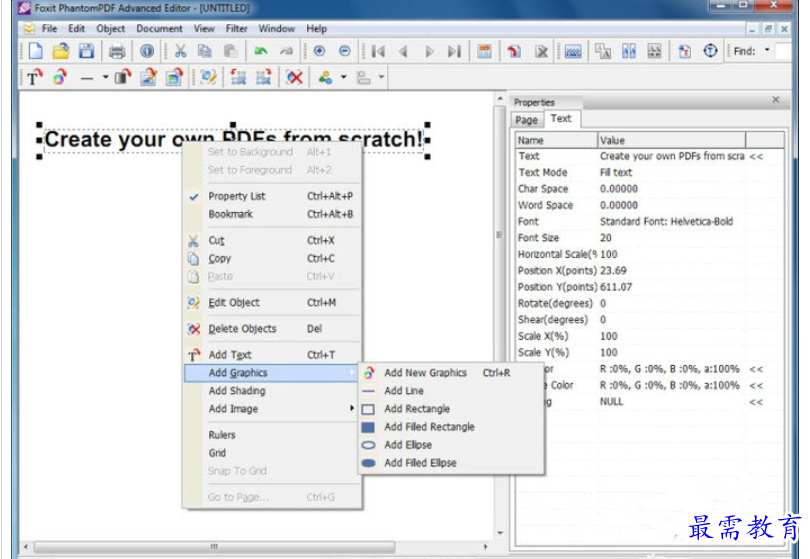Viewport: 810px width, 559px height.
Task: Select the Add Text tool icon
Action: pos(35,77)
